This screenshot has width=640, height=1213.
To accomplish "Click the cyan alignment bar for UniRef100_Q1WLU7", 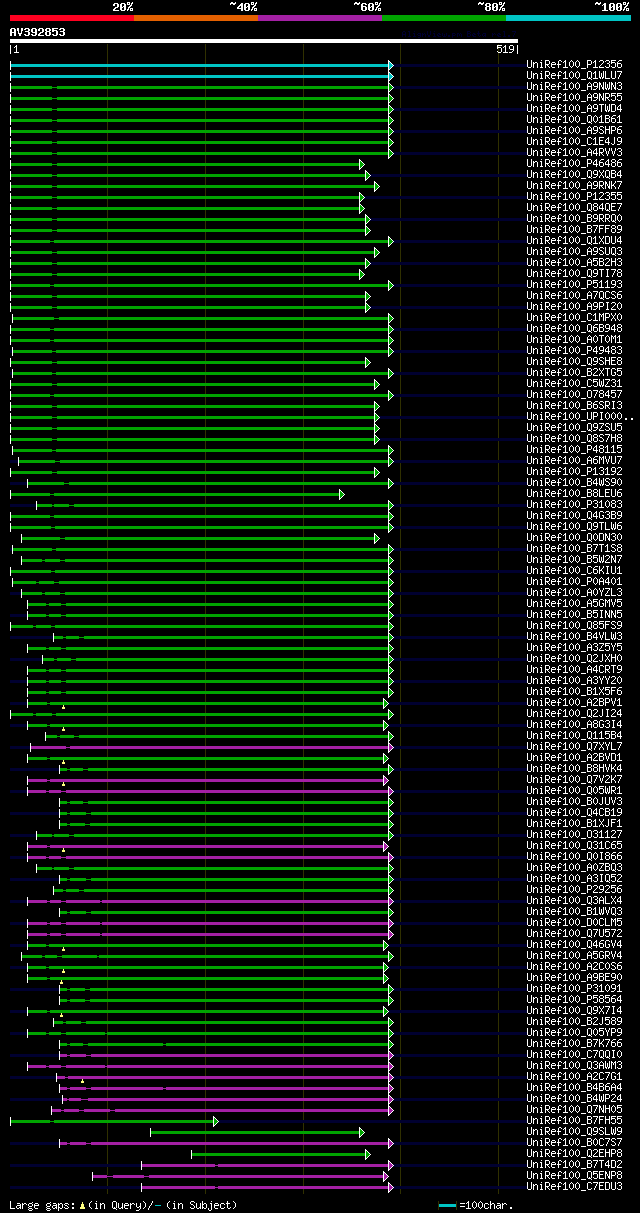I will (x=201, y=75).
